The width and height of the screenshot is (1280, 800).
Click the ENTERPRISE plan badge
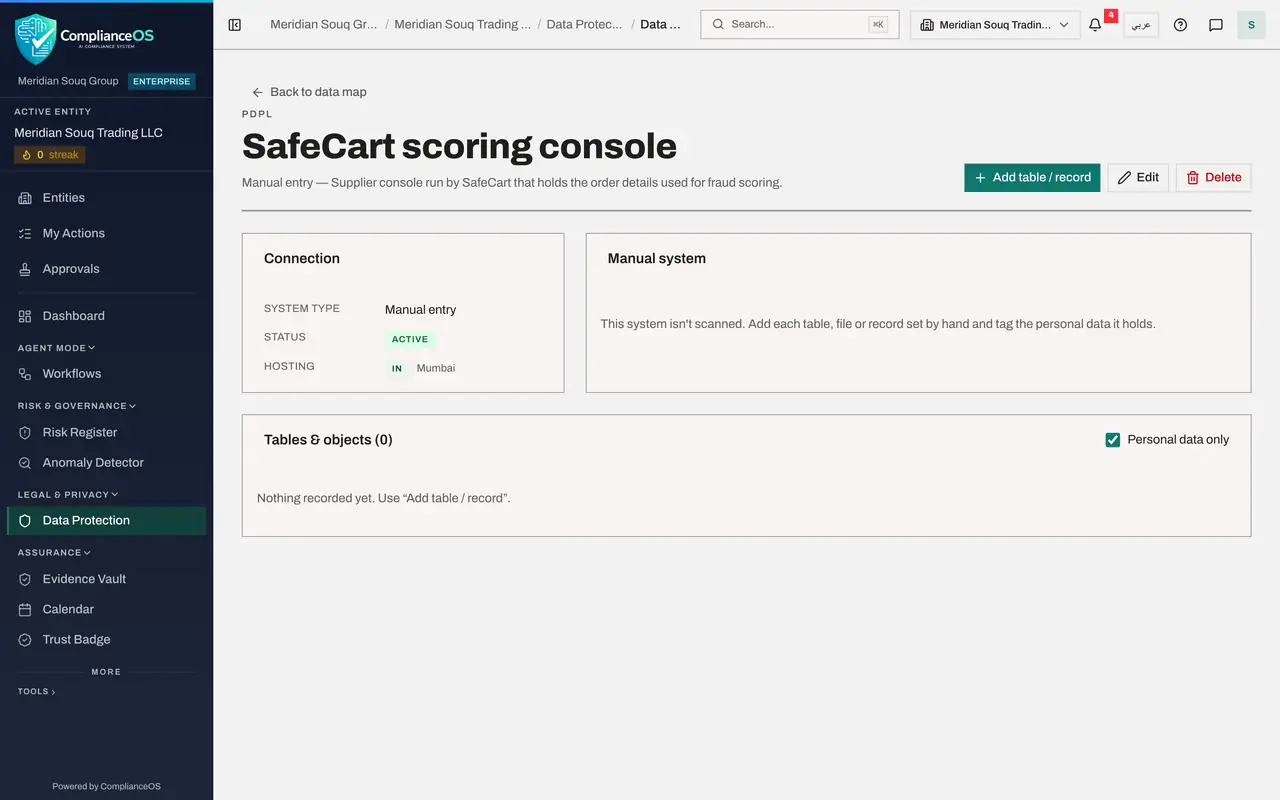point(161,81)
